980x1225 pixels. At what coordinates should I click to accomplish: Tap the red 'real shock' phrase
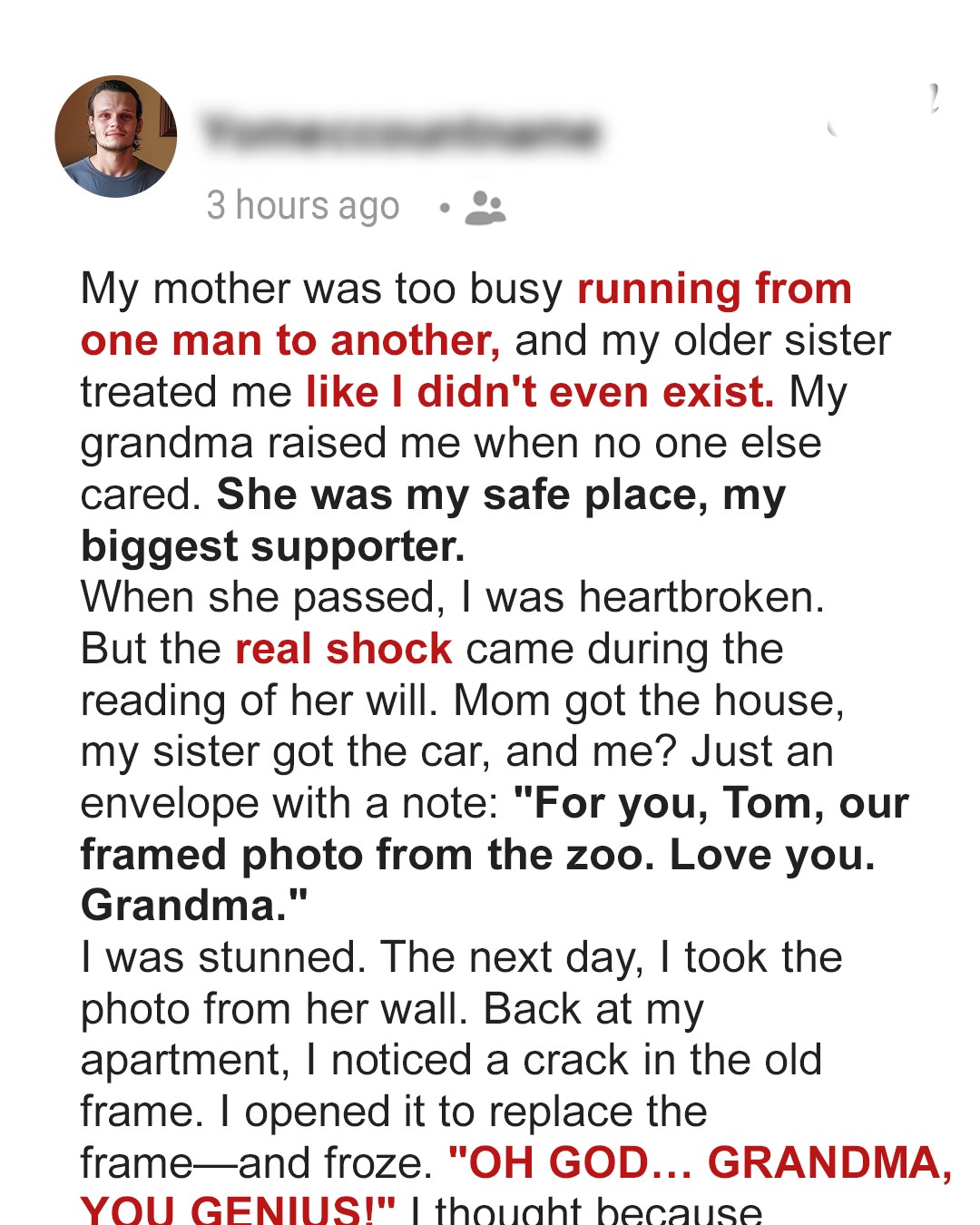point(343,650)
